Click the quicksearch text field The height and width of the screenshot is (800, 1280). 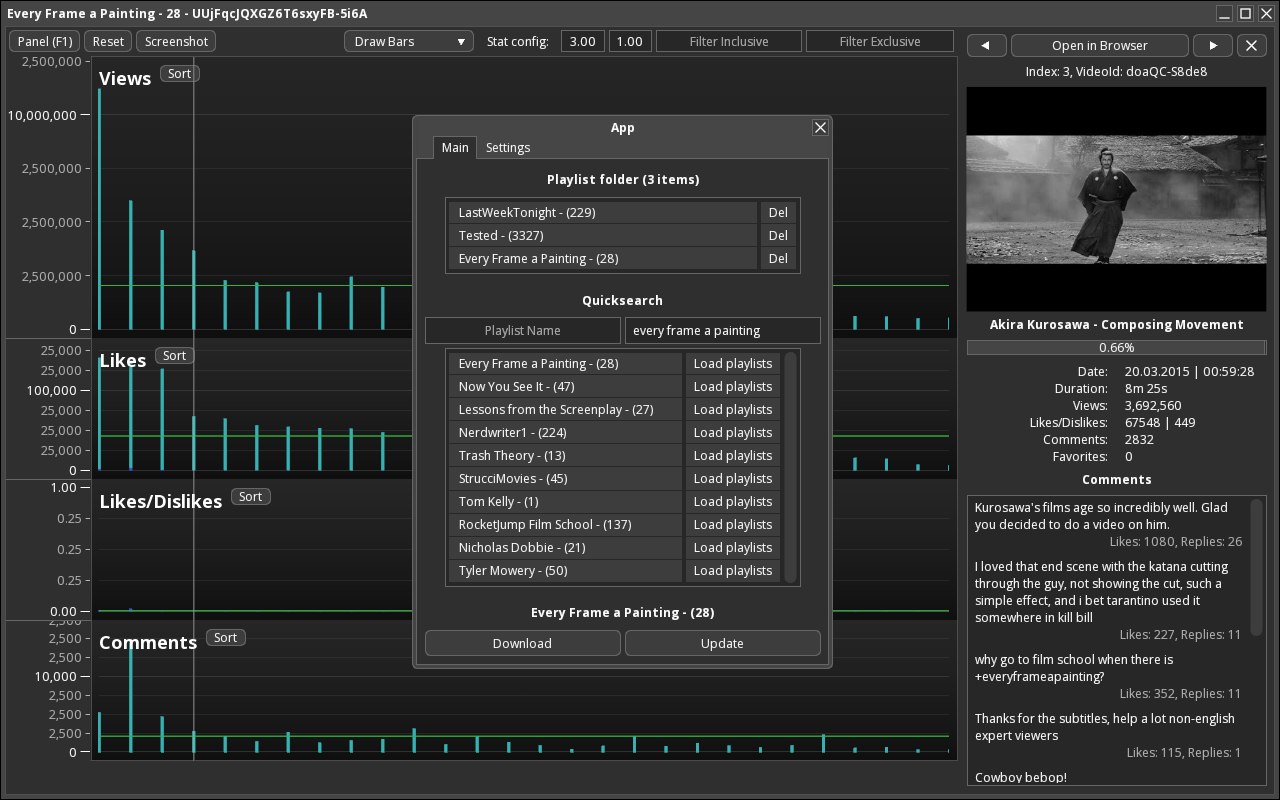tap(722, 330)
